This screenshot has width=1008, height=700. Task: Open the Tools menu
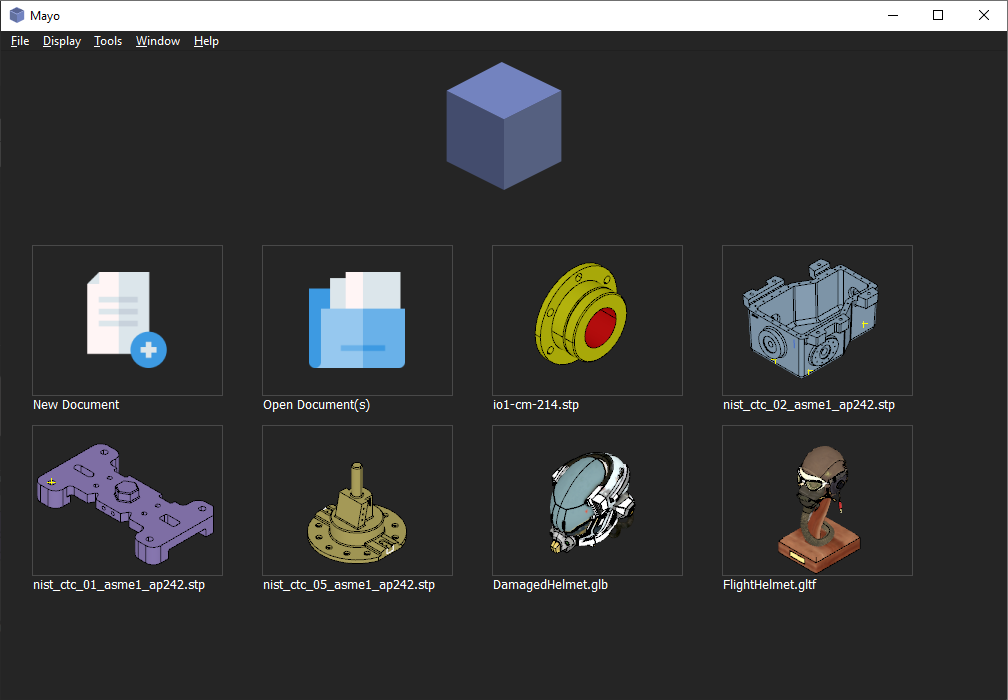pyautogui.click(x=107, y=41)
